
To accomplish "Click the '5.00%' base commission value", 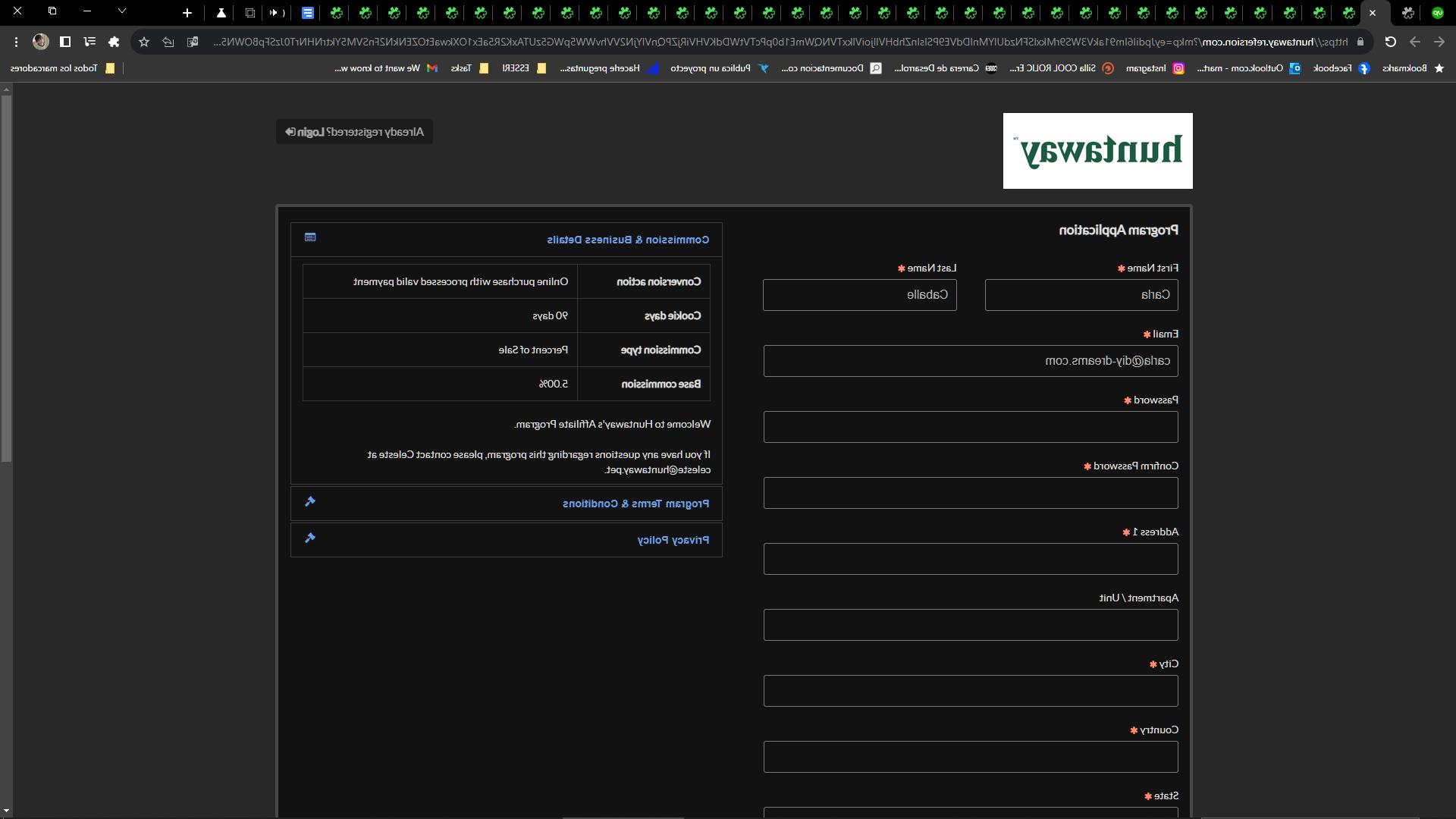I will coord(554,384).
